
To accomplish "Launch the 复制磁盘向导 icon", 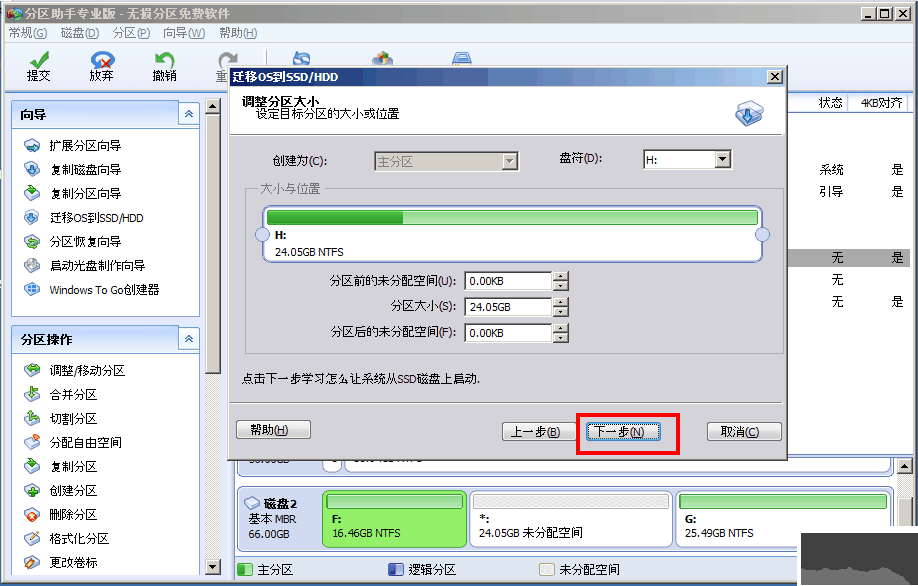I will pos(32,169).
